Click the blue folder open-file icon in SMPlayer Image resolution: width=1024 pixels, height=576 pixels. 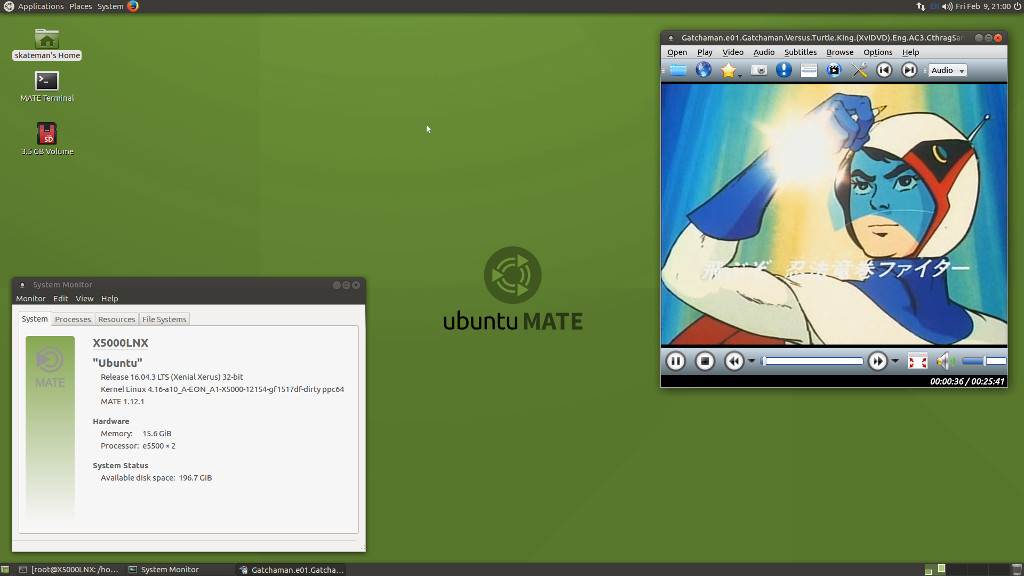678,70
